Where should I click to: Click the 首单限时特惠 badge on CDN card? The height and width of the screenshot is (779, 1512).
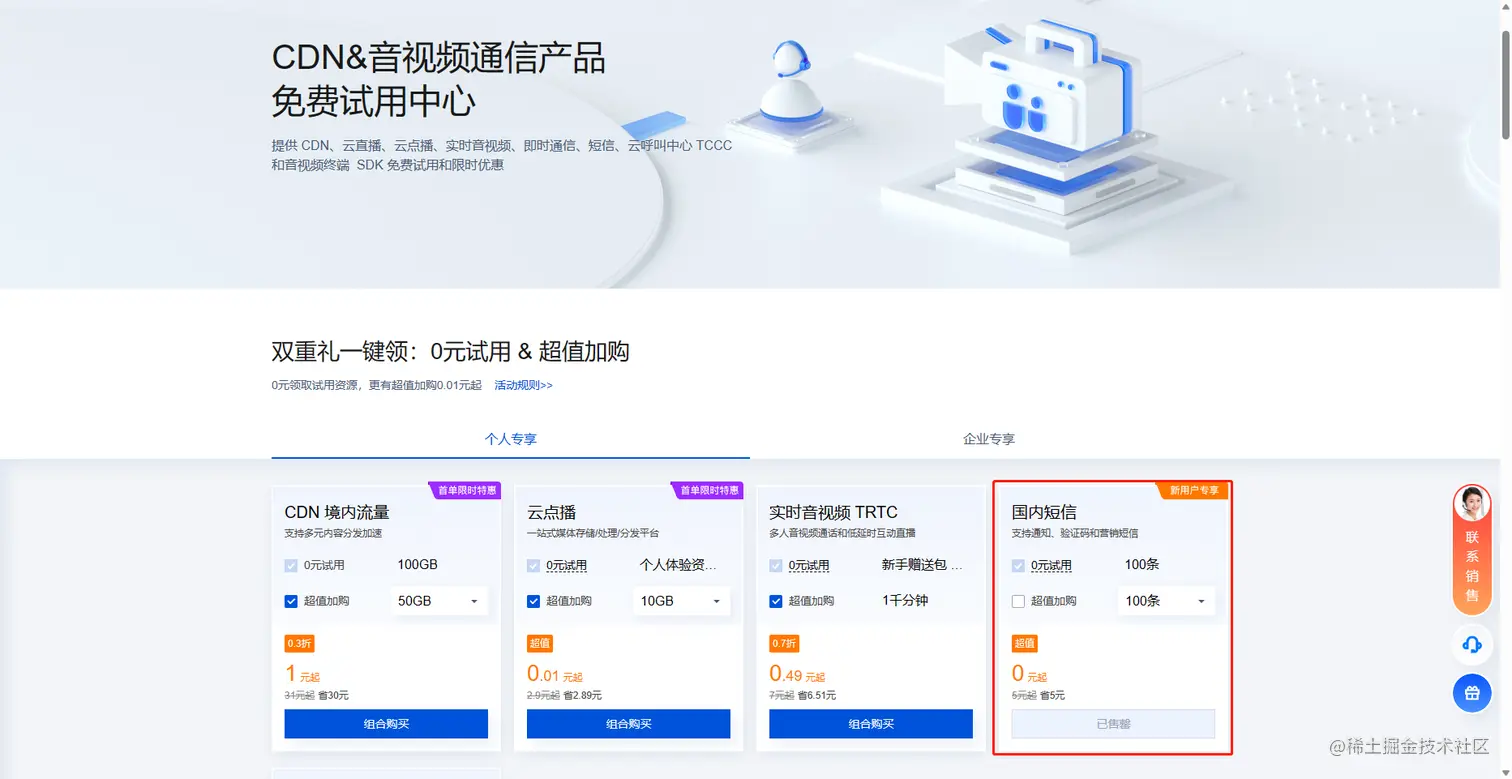coord(465,490)
